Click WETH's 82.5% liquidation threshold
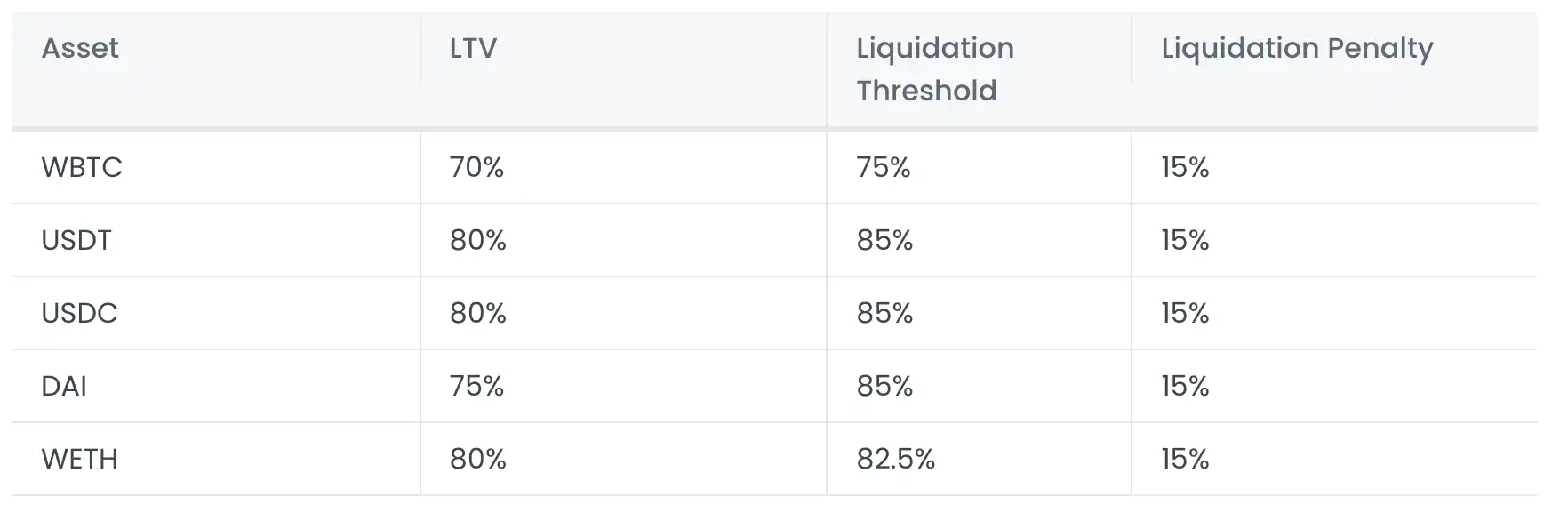The image size is (1568, 505). click(896, 459)
